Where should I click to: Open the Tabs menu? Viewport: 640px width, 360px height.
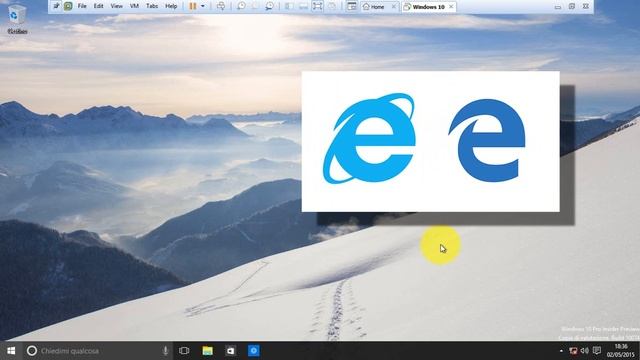click(152, 6)
